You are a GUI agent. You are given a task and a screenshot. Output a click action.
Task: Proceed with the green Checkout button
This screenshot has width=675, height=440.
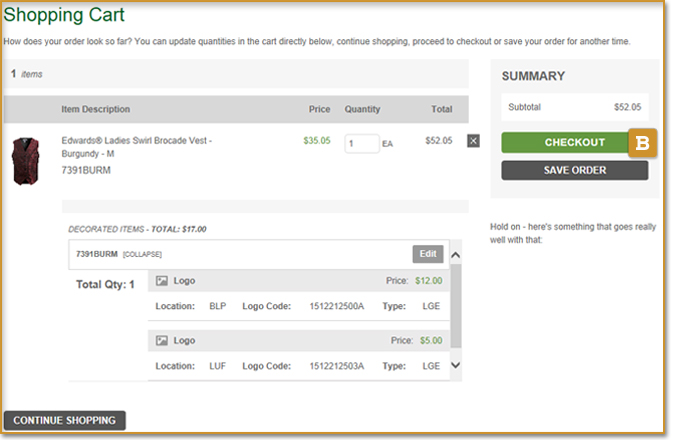click(566, 143)
